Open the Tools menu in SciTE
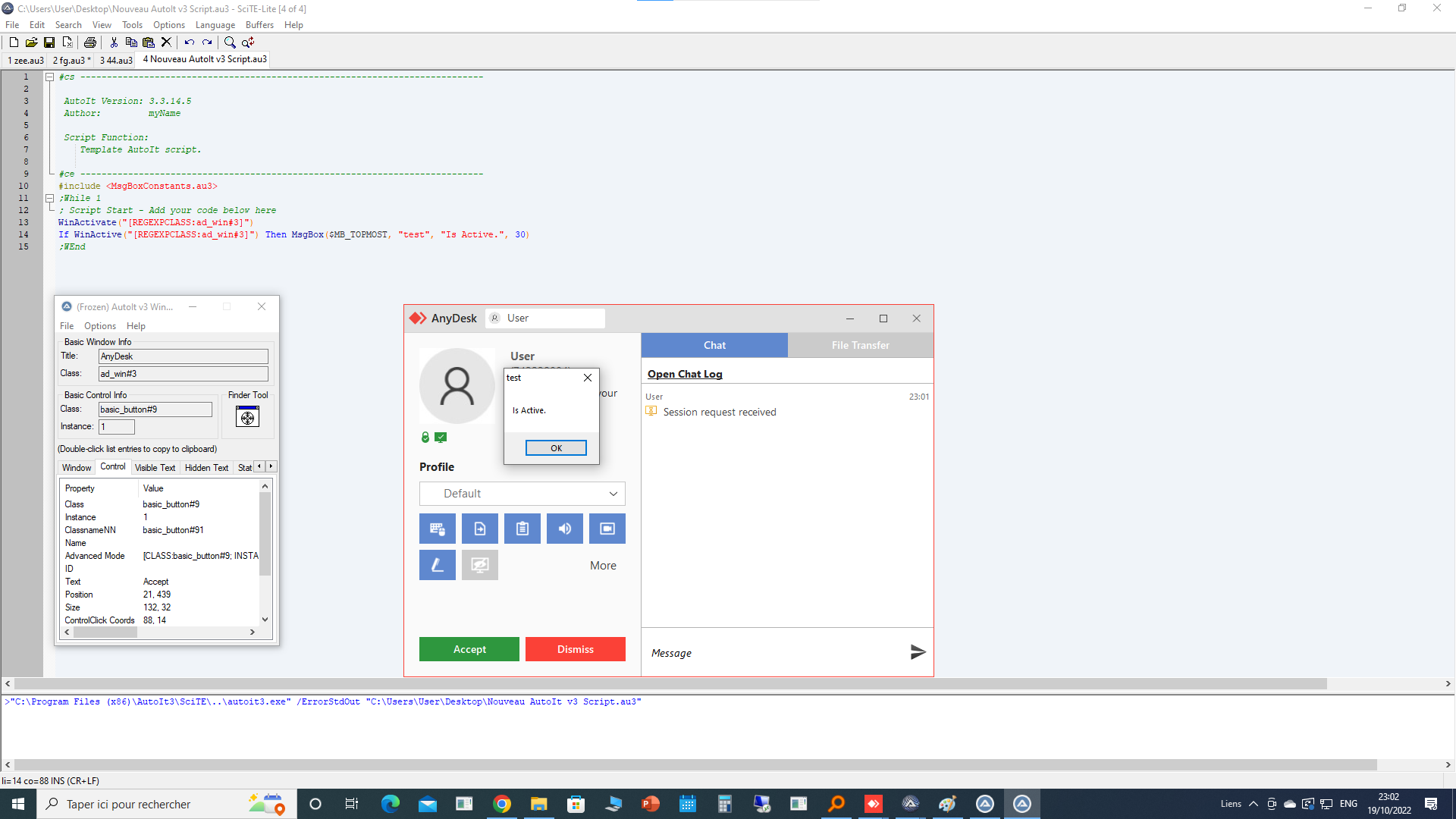This screenshot has width=1456, height=819. click(x=132, y=25)
